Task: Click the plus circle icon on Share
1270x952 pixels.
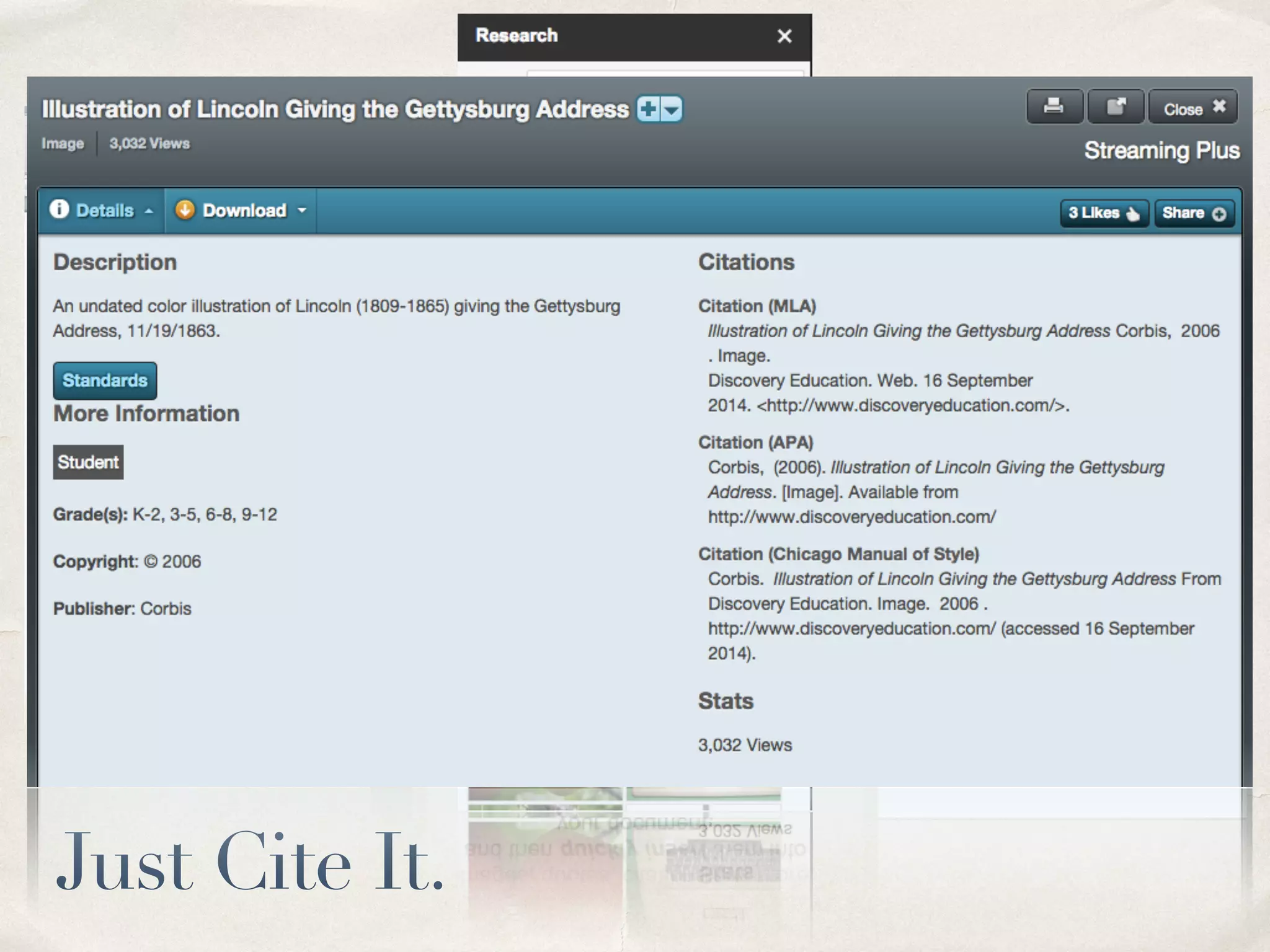Action: click(1219, 214)
